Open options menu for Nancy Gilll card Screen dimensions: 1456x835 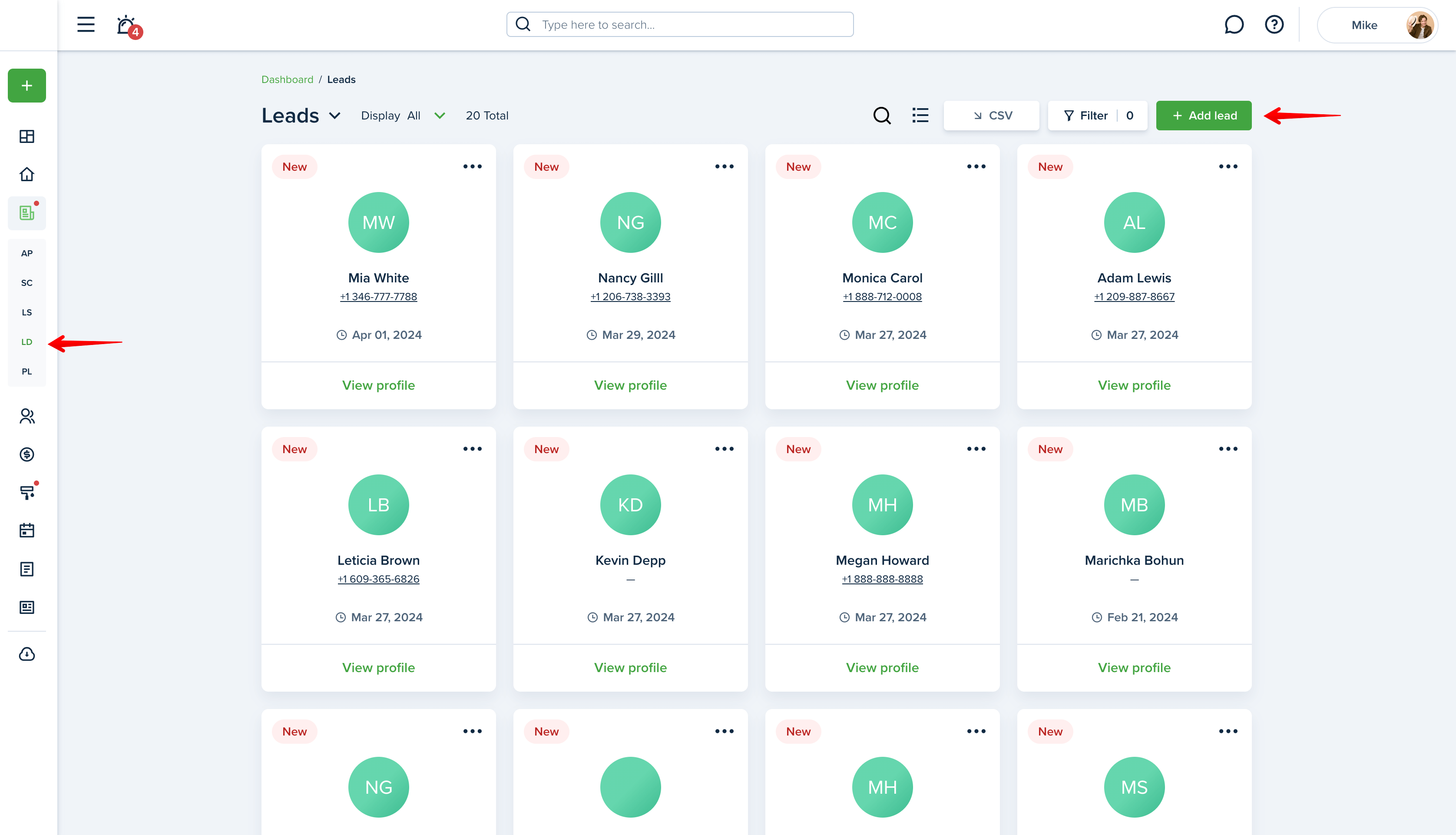coord(724,166)
